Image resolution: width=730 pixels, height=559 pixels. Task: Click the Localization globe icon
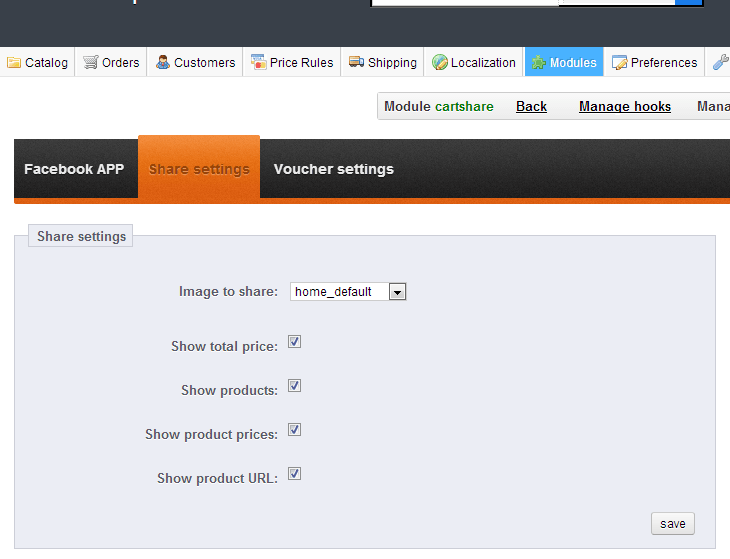[439, 62]
